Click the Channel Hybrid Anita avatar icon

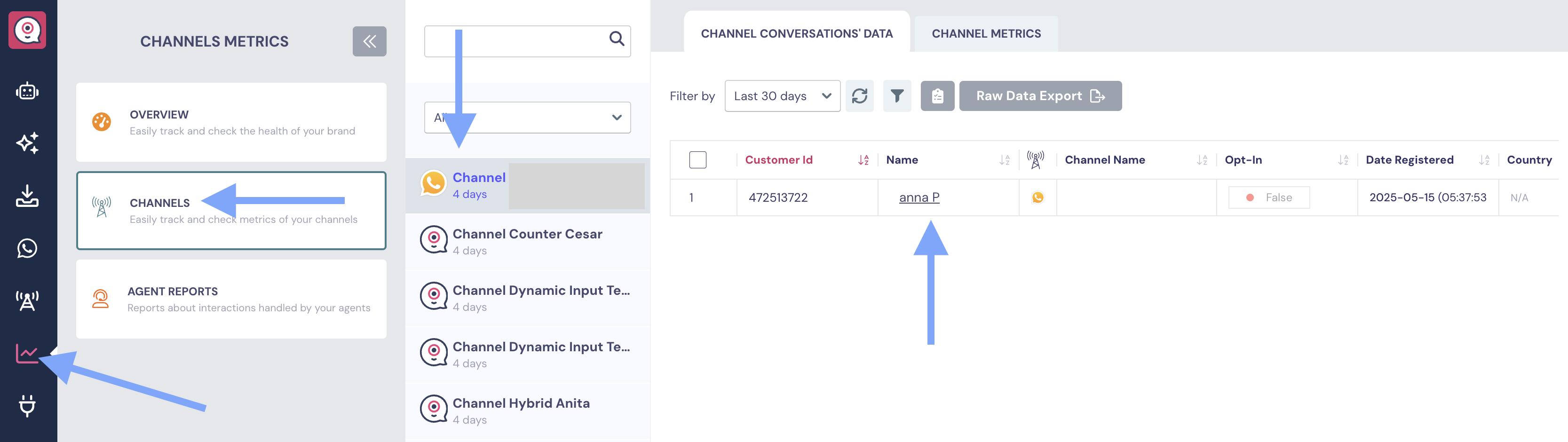tap(434, 409)
